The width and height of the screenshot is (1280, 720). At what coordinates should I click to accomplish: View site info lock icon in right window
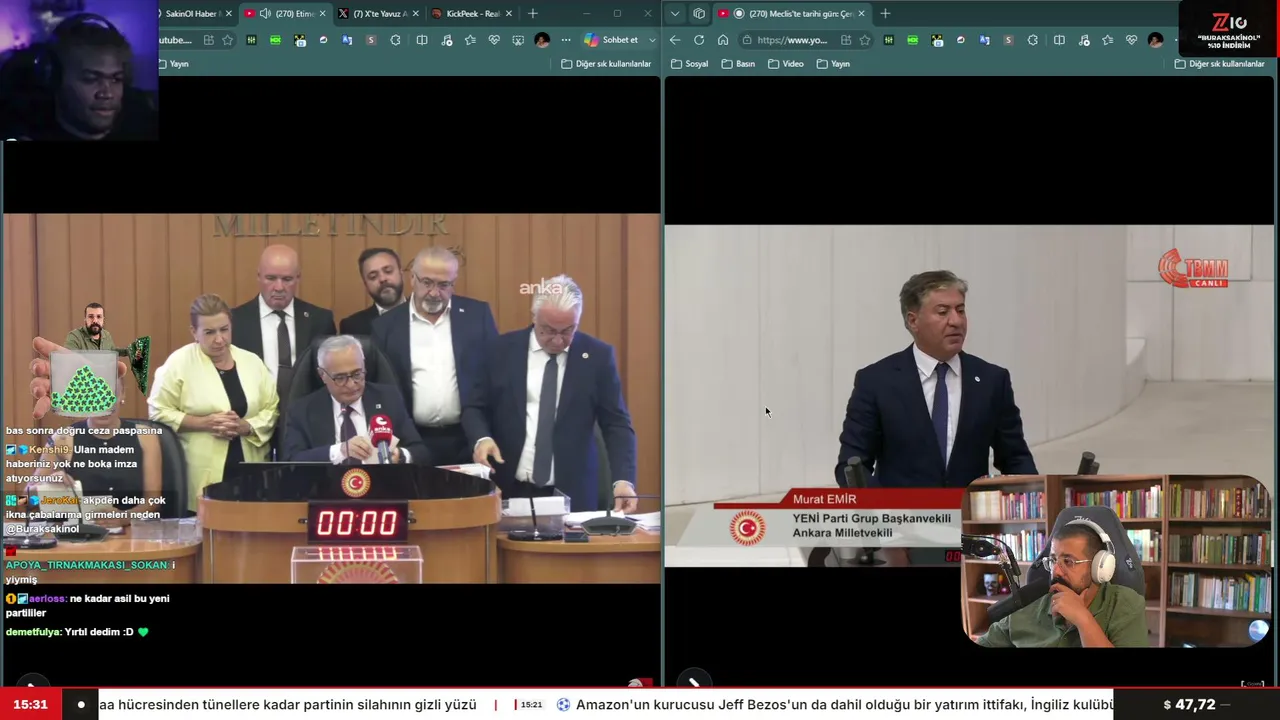pos(747,40)
